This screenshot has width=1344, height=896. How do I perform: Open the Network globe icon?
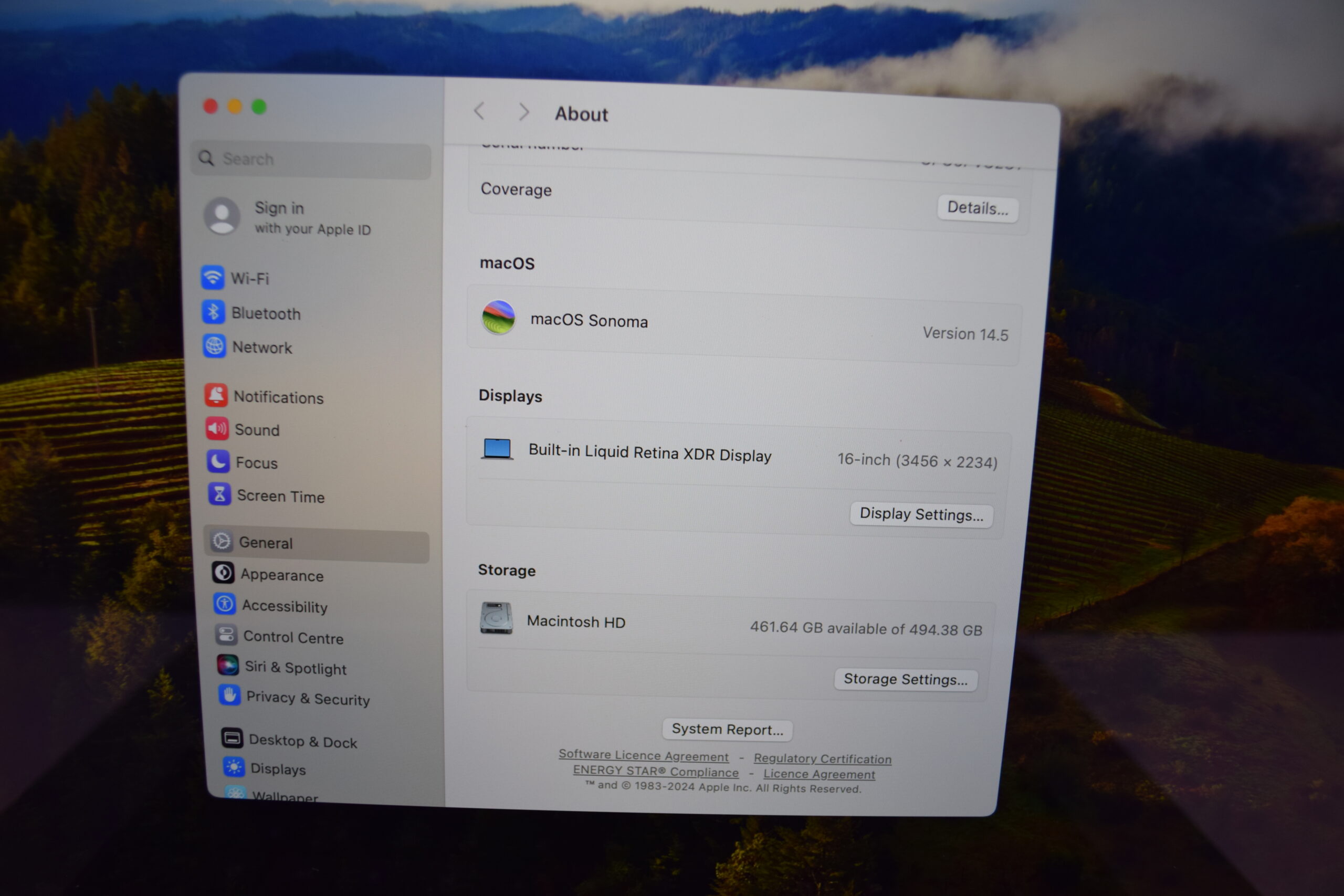pyautogui.click(x=215, y=346)
